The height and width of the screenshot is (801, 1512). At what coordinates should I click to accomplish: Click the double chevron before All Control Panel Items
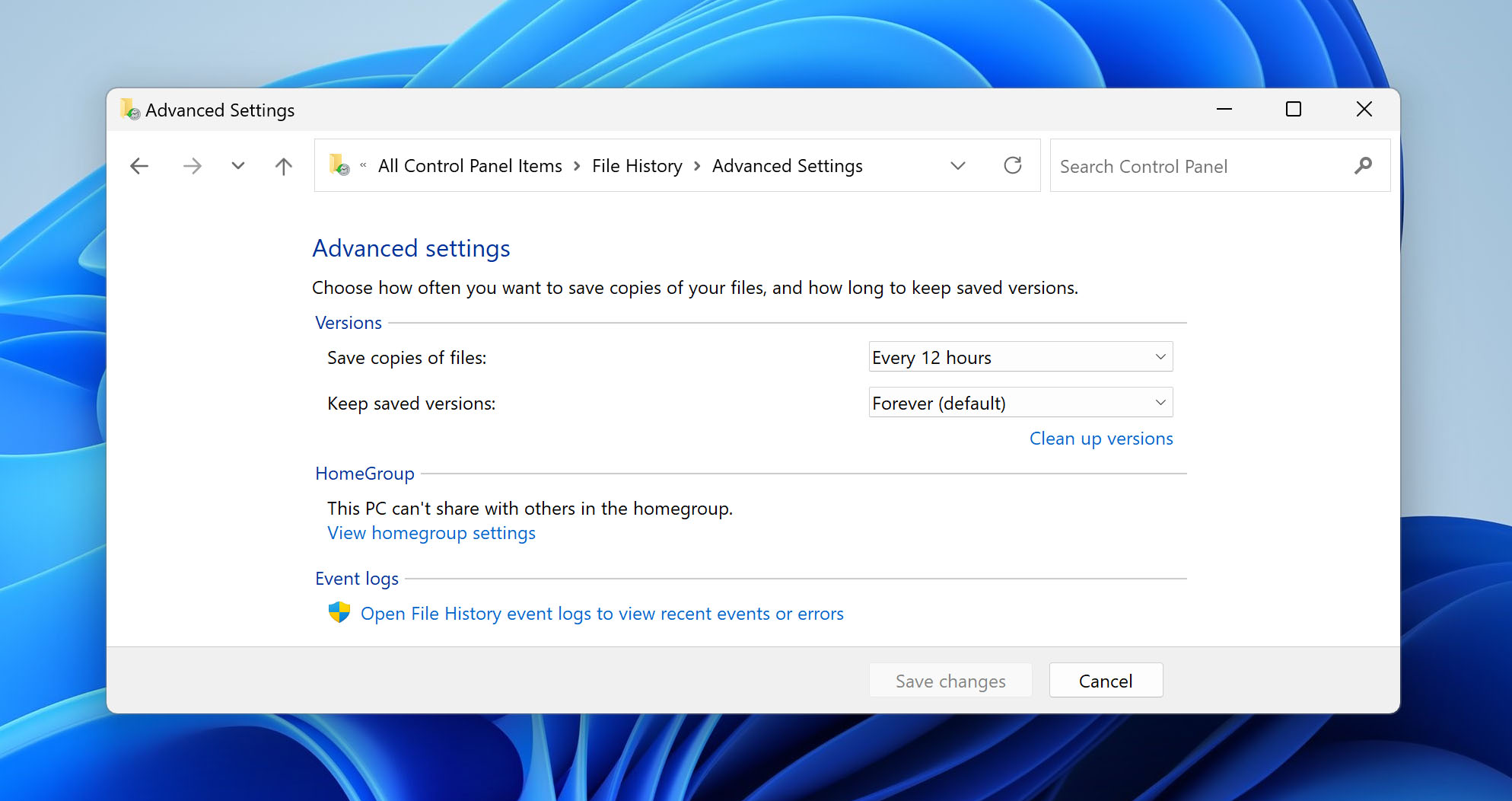tap(363, 165)
